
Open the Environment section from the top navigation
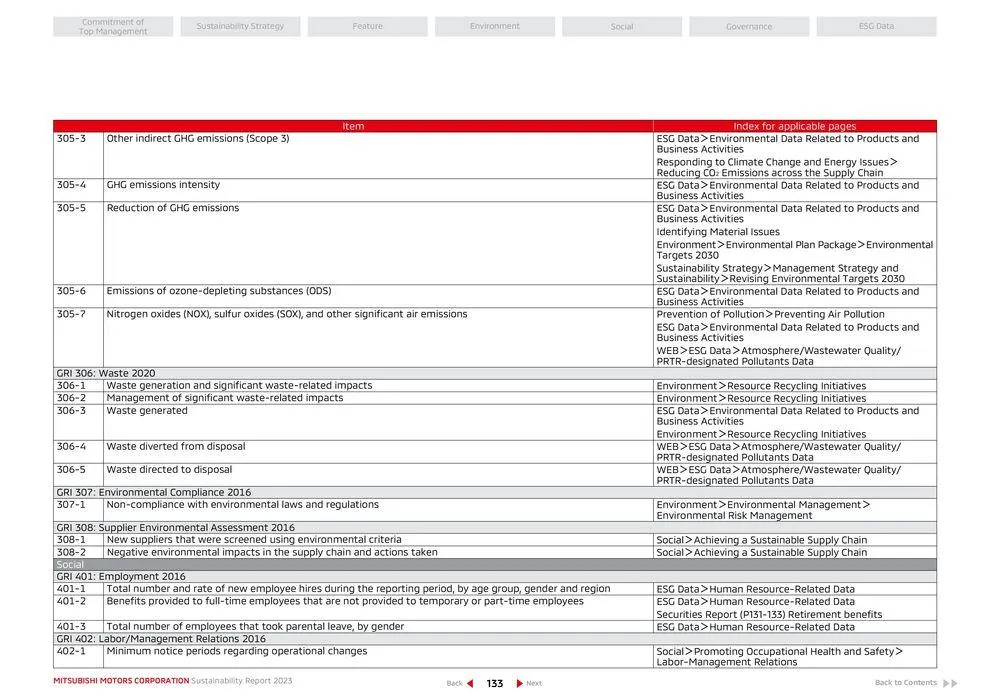point(494,25)
